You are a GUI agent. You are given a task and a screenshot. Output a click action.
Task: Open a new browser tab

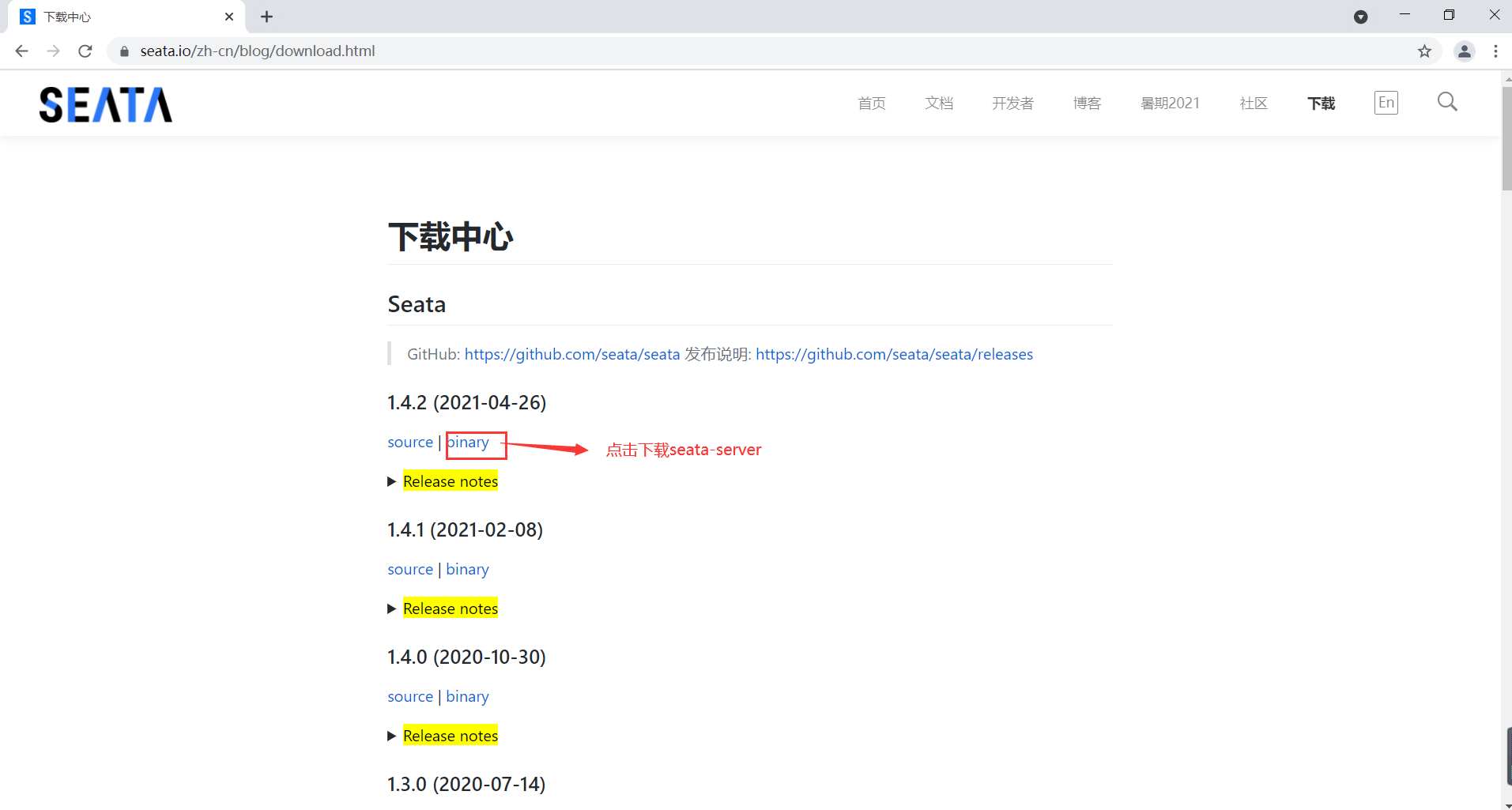pyautogui.click(x=266, y=16)
